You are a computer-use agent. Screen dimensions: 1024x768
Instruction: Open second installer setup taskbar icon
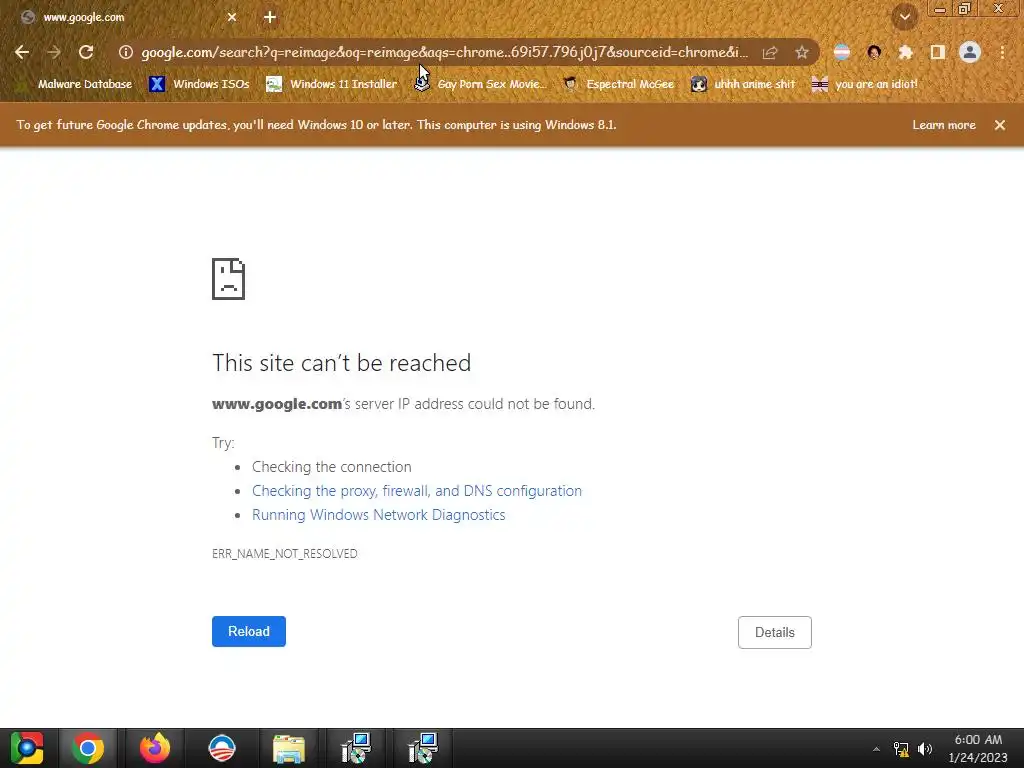[x=423, y=748]
